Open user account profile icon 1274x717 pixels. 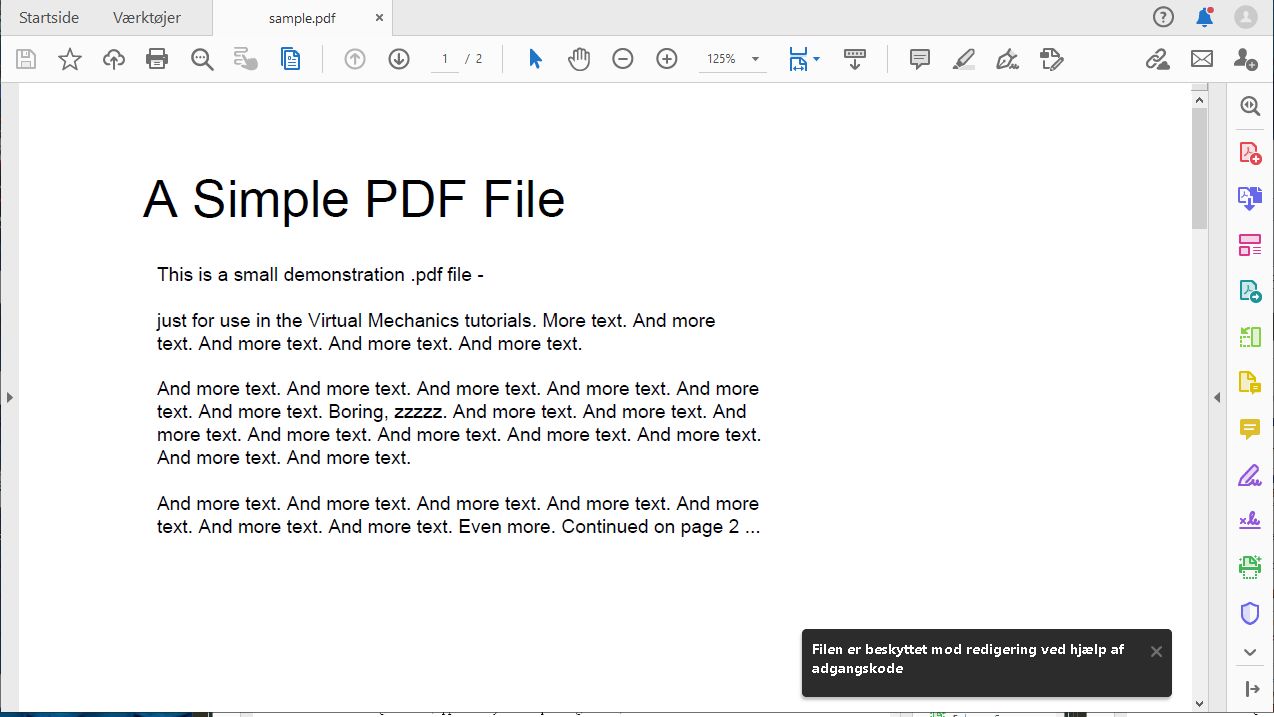1246,17
